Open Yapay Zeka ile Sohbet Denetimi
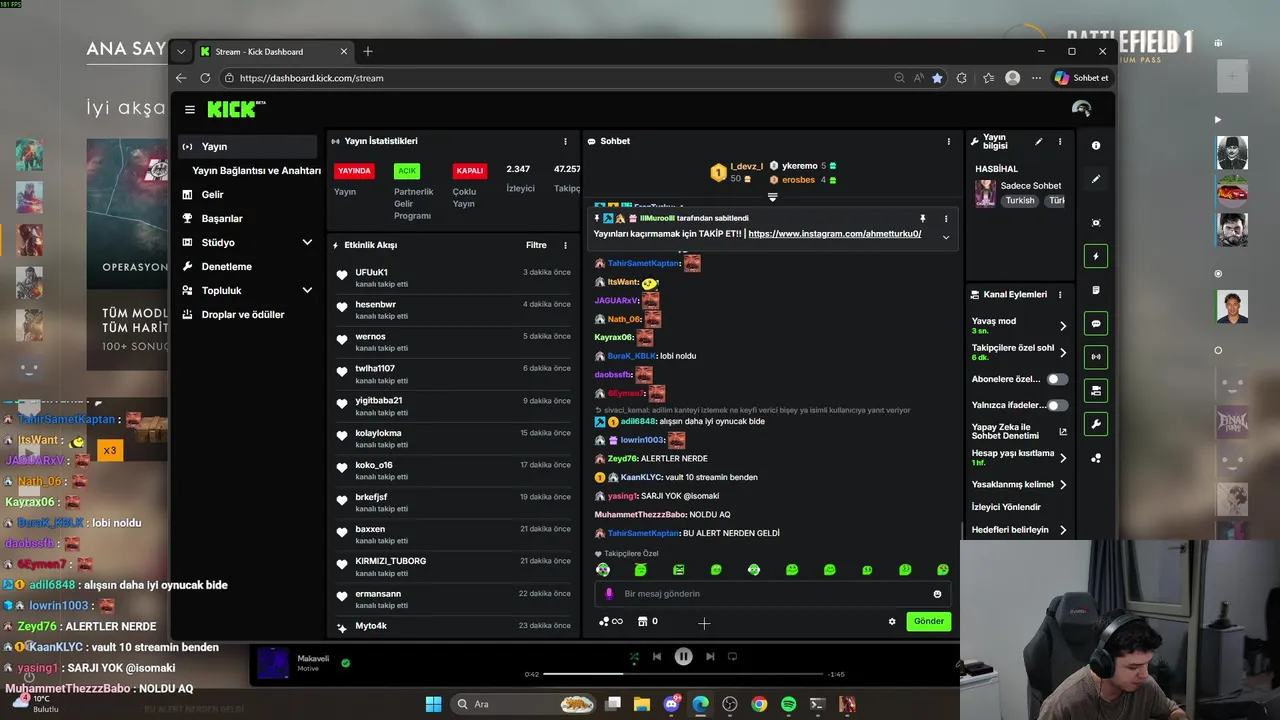Image resolution: width=1280 pixels, height=720 pixels. tap(1019, 431)
